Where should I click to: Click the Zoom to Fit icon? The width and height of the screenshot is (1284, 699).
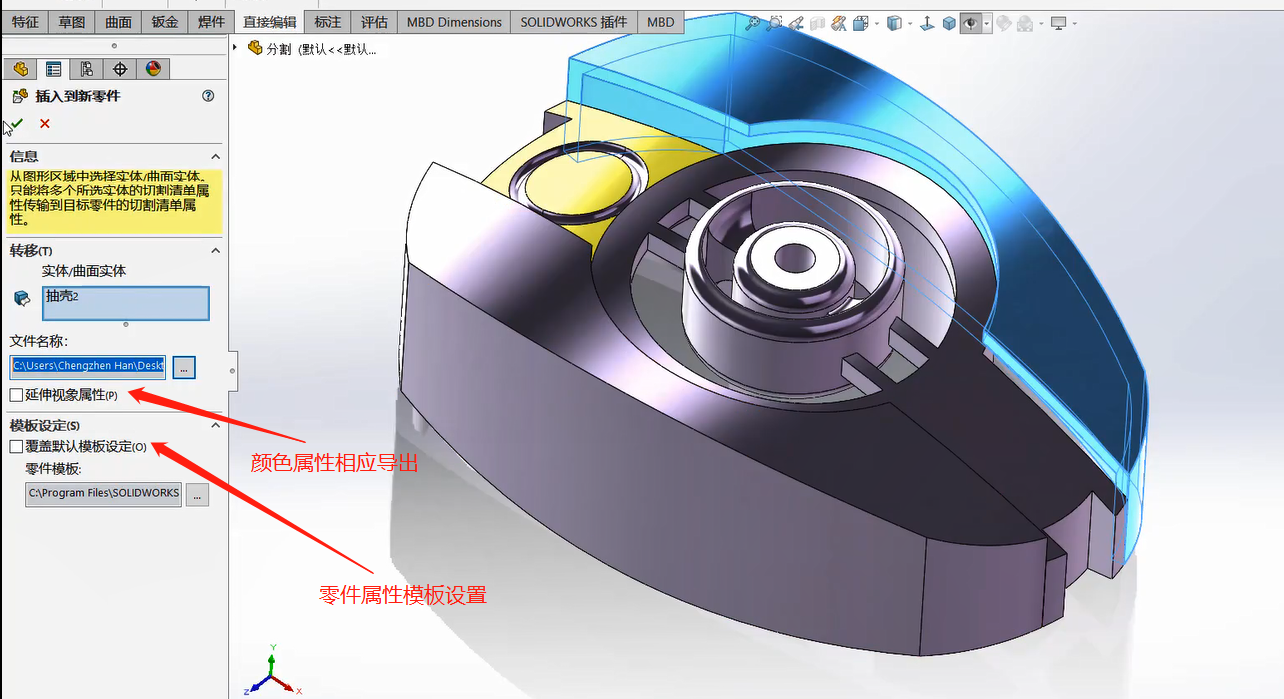[752, 23]
